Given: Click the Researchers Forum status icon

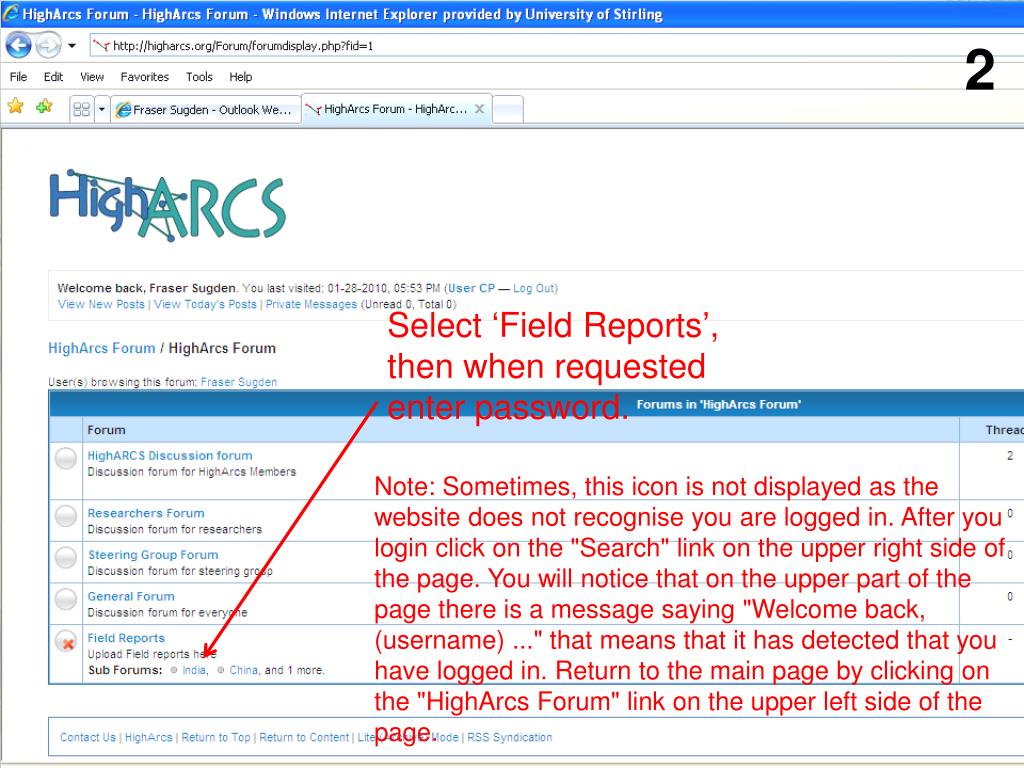Looking at the screenshot, I should [x=65, y=516].
